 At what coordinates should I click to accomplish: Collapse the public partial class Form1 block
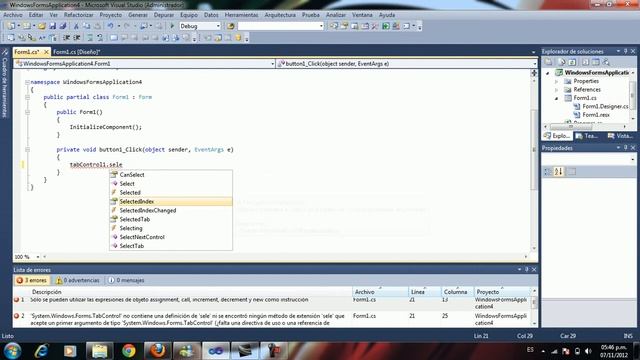27,97
